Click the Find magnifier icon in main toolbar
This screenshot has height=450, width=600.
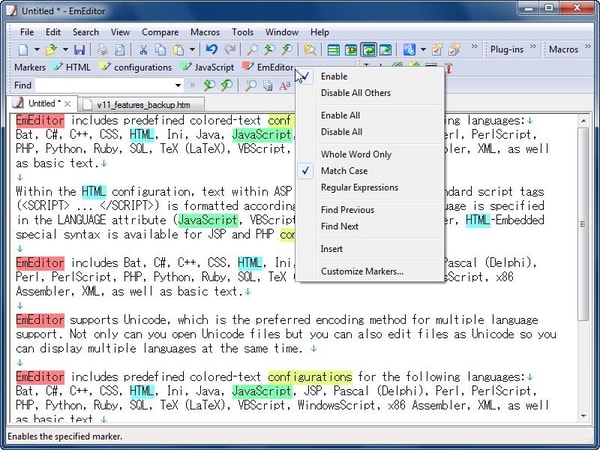(x=252, y=50)
